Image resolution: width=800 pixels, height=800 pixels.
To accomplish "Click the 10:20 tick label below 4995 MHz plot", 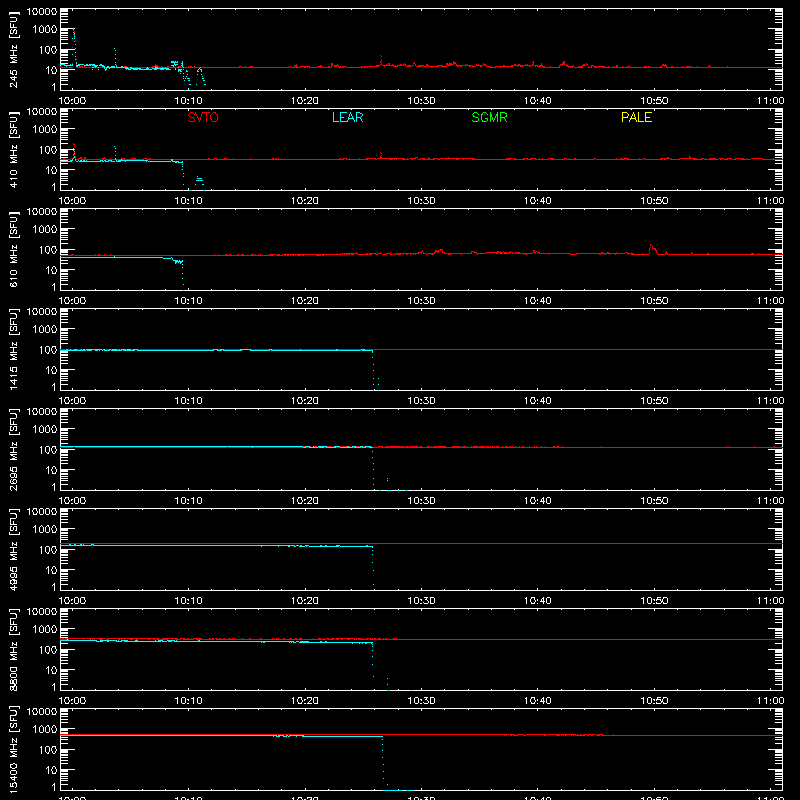I will tap(305, 601).
